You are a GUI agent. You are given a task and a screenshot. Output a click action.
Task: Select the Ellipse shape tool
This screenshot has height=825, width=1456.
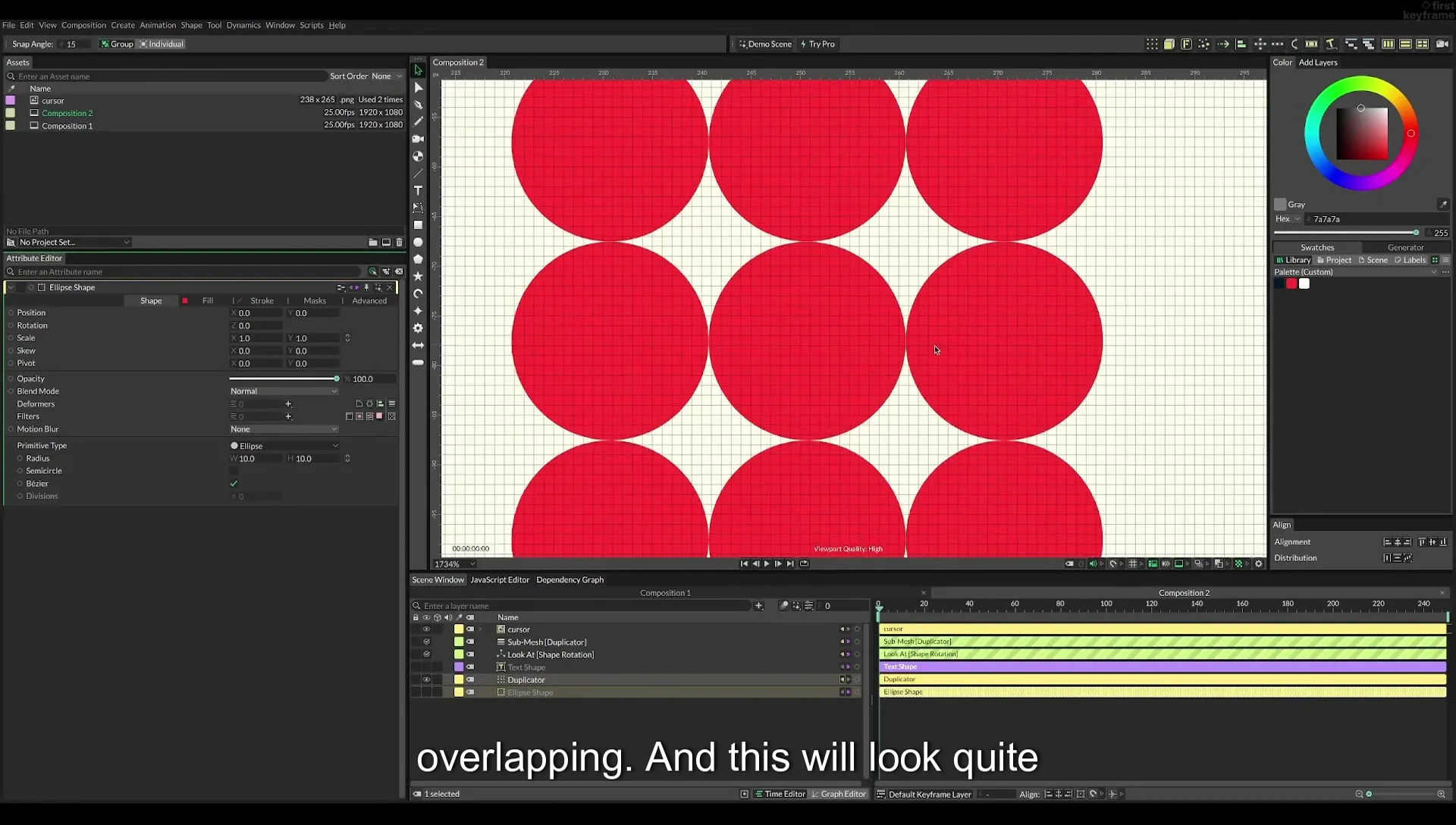pyautogui.click(x=418, y=243)
